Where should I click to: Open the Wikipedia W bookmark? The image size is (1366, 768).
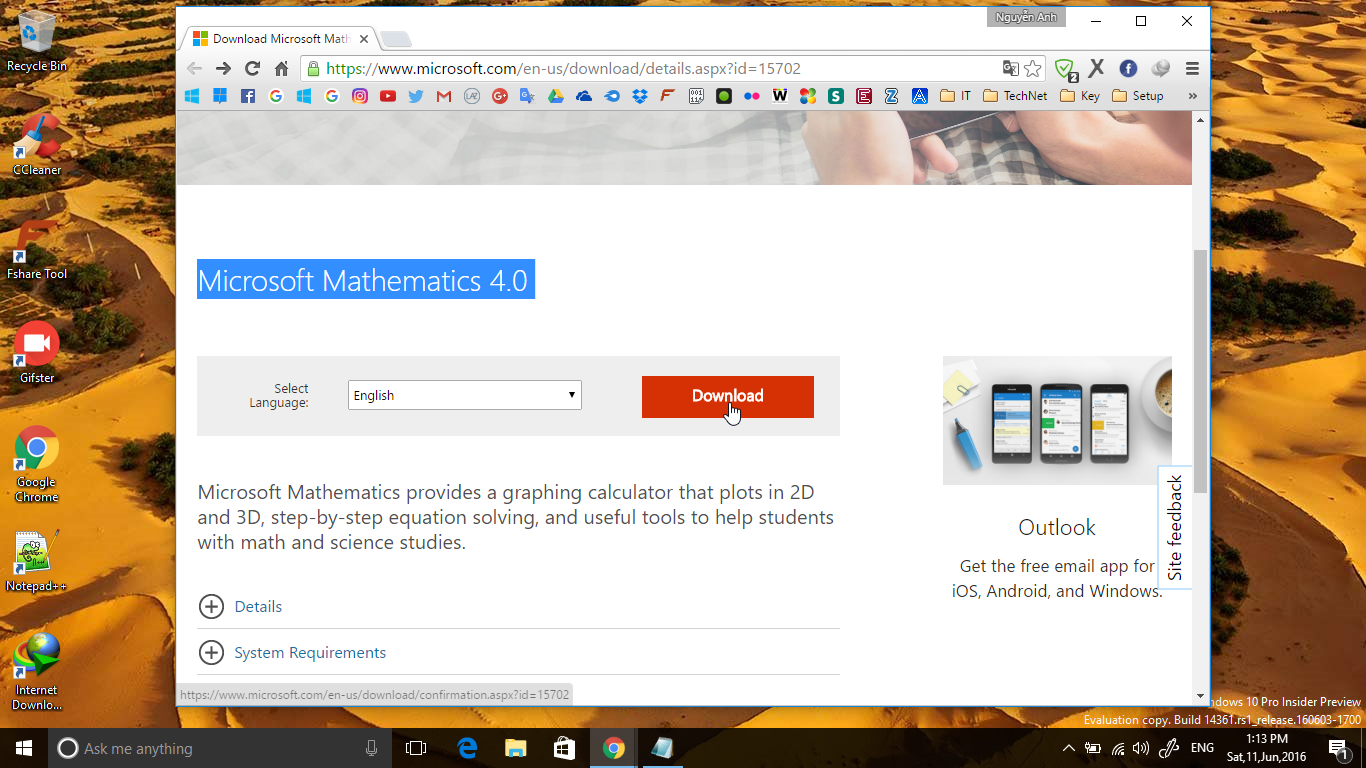[x=780, y=96]
